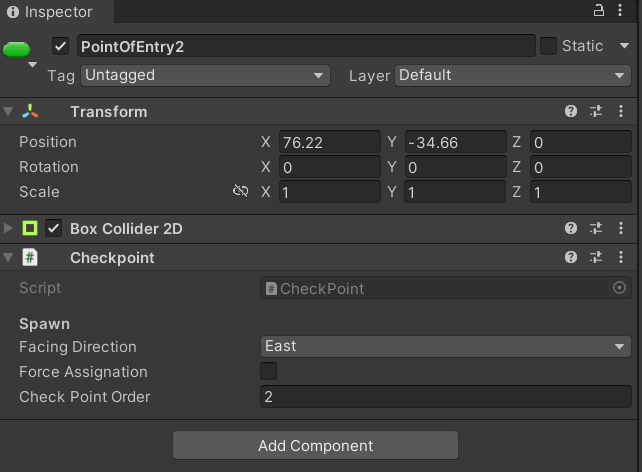
Task: Click Rotation Y field
Action: 455,167
